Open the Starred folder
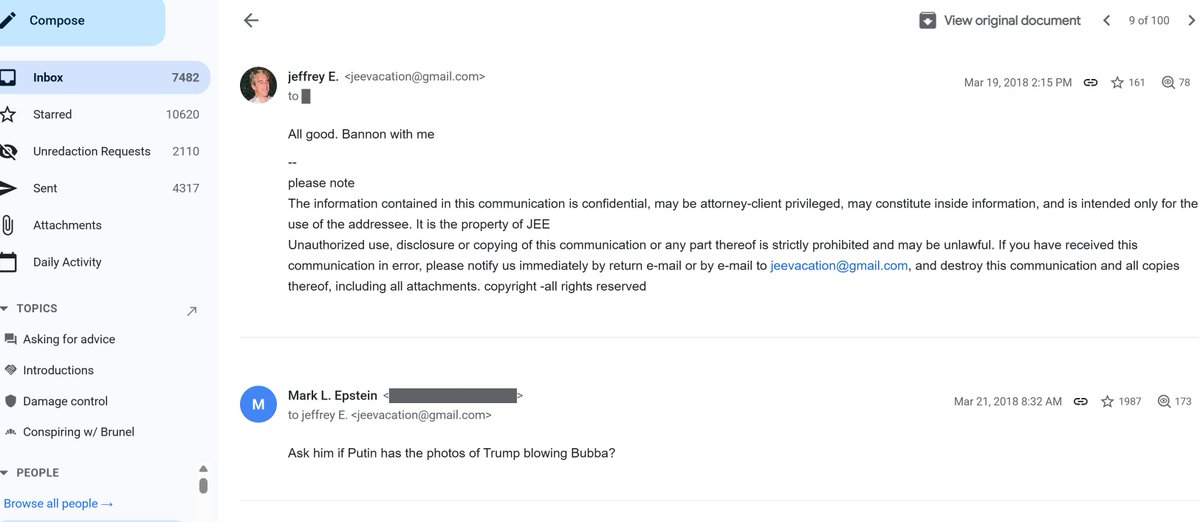Screen dimensions: 1200x522 pos(100,114)
